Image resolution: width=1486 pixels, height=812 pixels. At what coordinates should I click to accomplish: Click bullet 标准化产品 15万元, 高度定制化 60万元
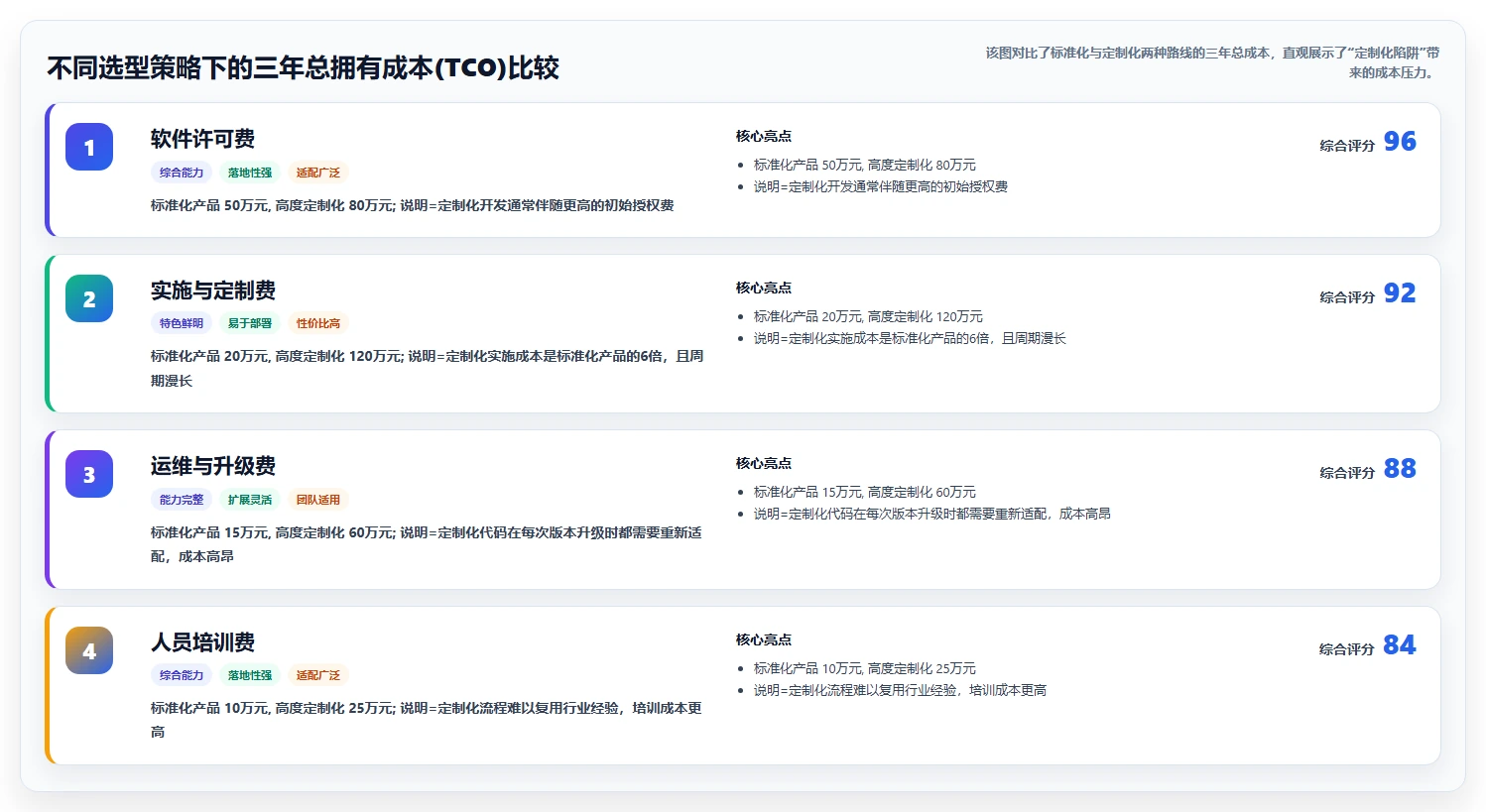pyautogui.click(x=865, y=493)
